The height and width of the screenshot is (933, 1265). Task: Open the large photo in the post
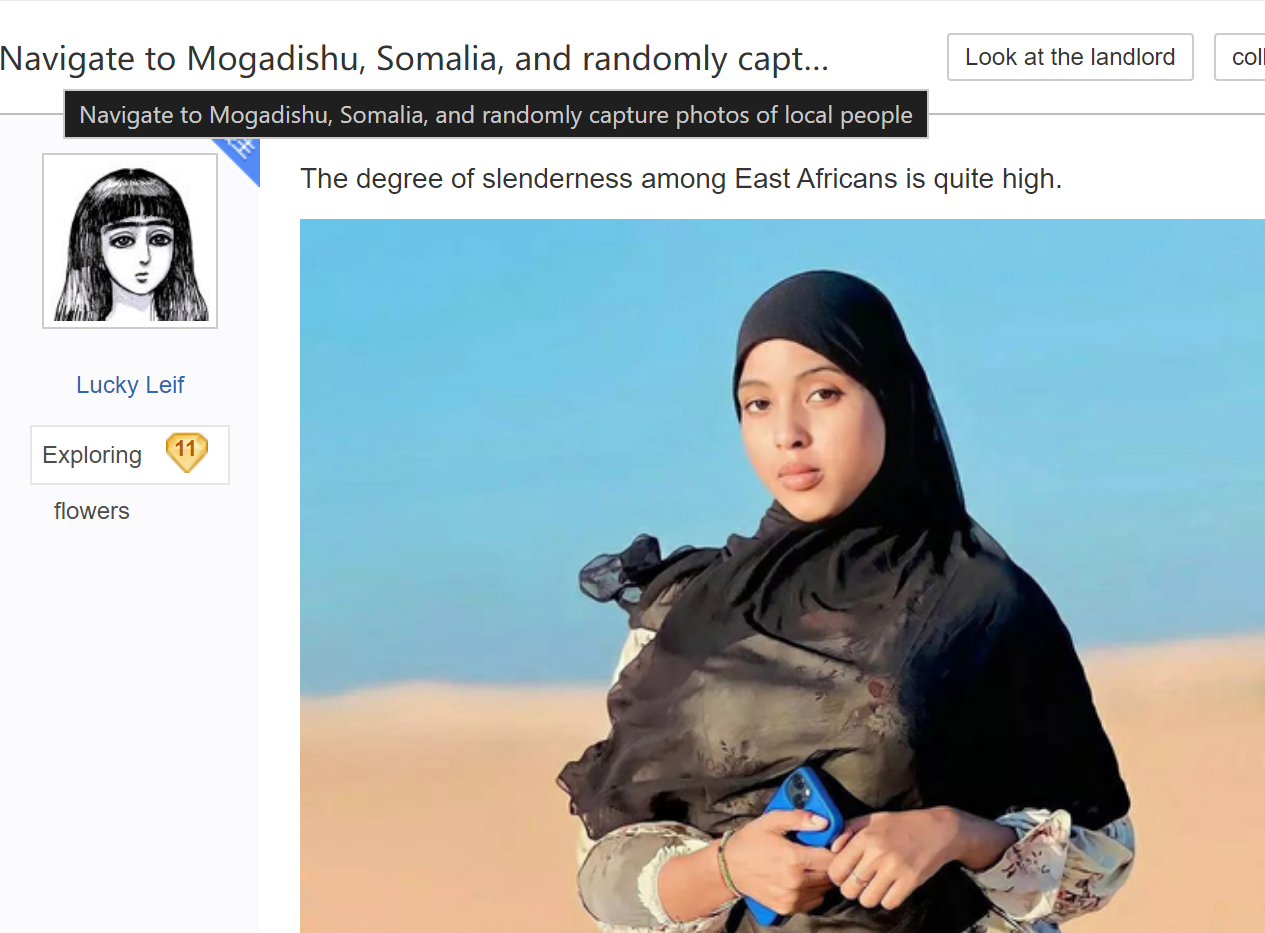coord(782,576)
